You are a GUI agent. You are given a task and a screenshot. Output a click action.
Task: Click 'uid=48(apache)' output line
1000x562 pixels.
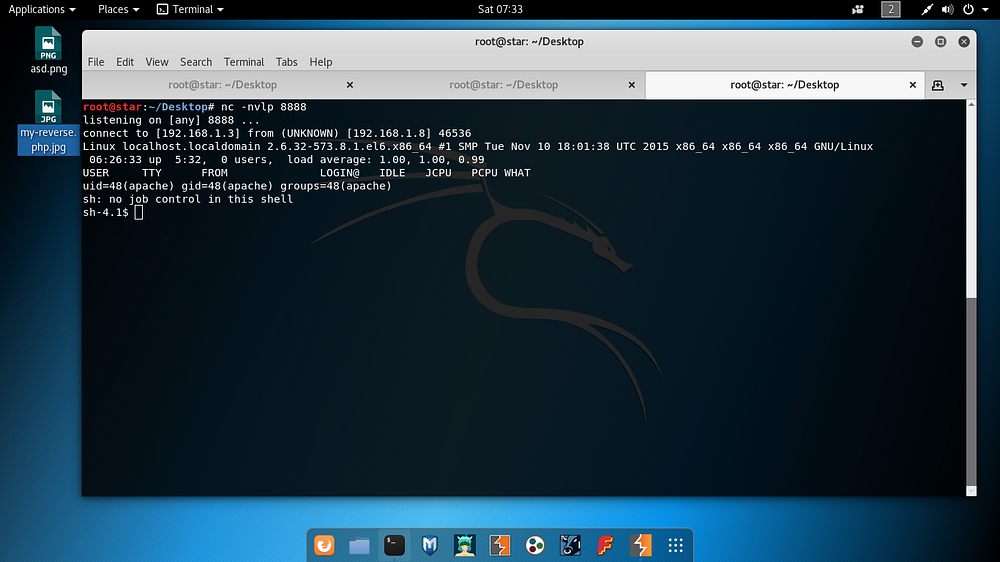pos(237,186)
